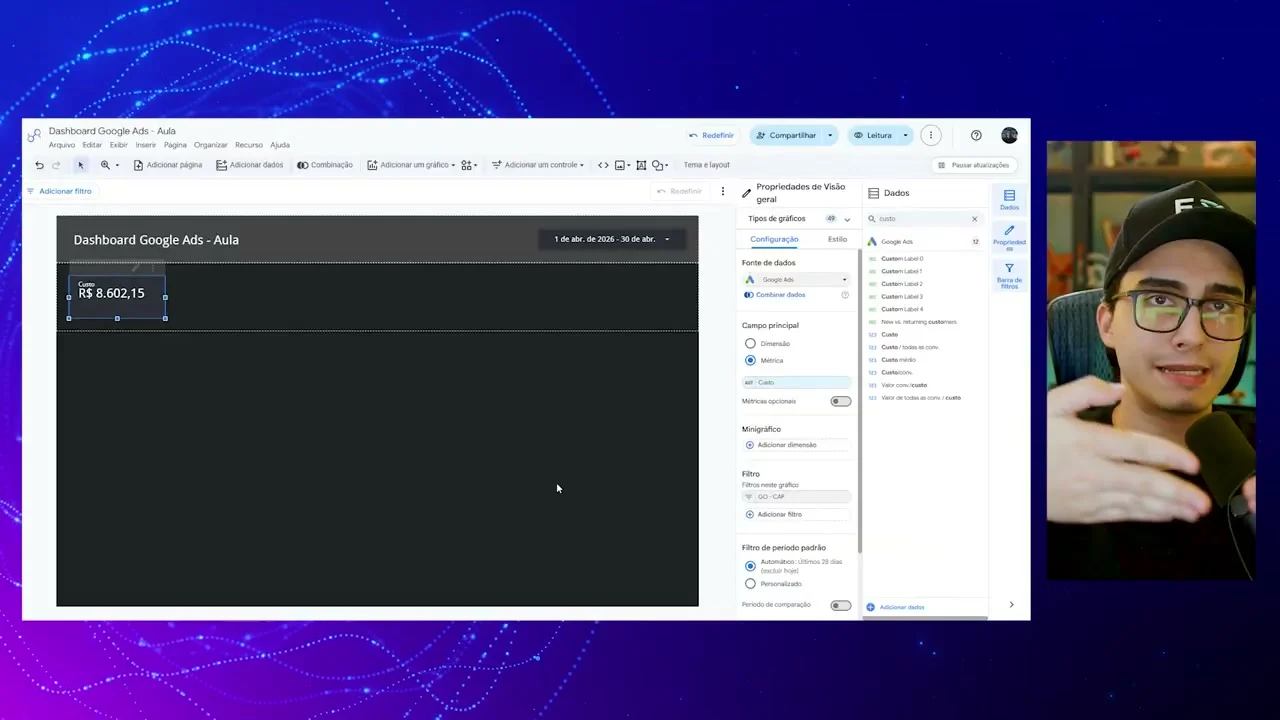Click the help icon beside Combinar dados
Image resolution: width=1280 pixels, height=720 pixels.
(844, 295)
